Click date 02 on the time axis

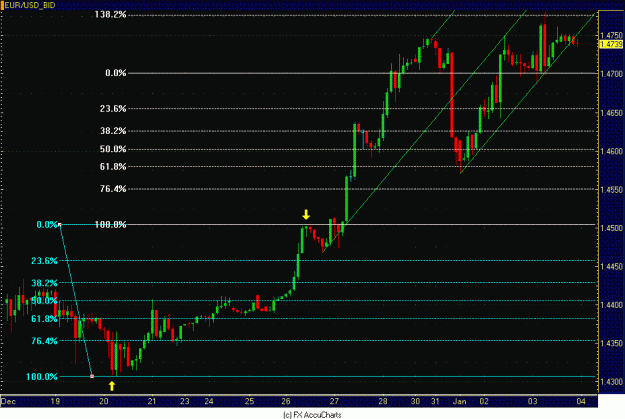click(x=484, y=401)
